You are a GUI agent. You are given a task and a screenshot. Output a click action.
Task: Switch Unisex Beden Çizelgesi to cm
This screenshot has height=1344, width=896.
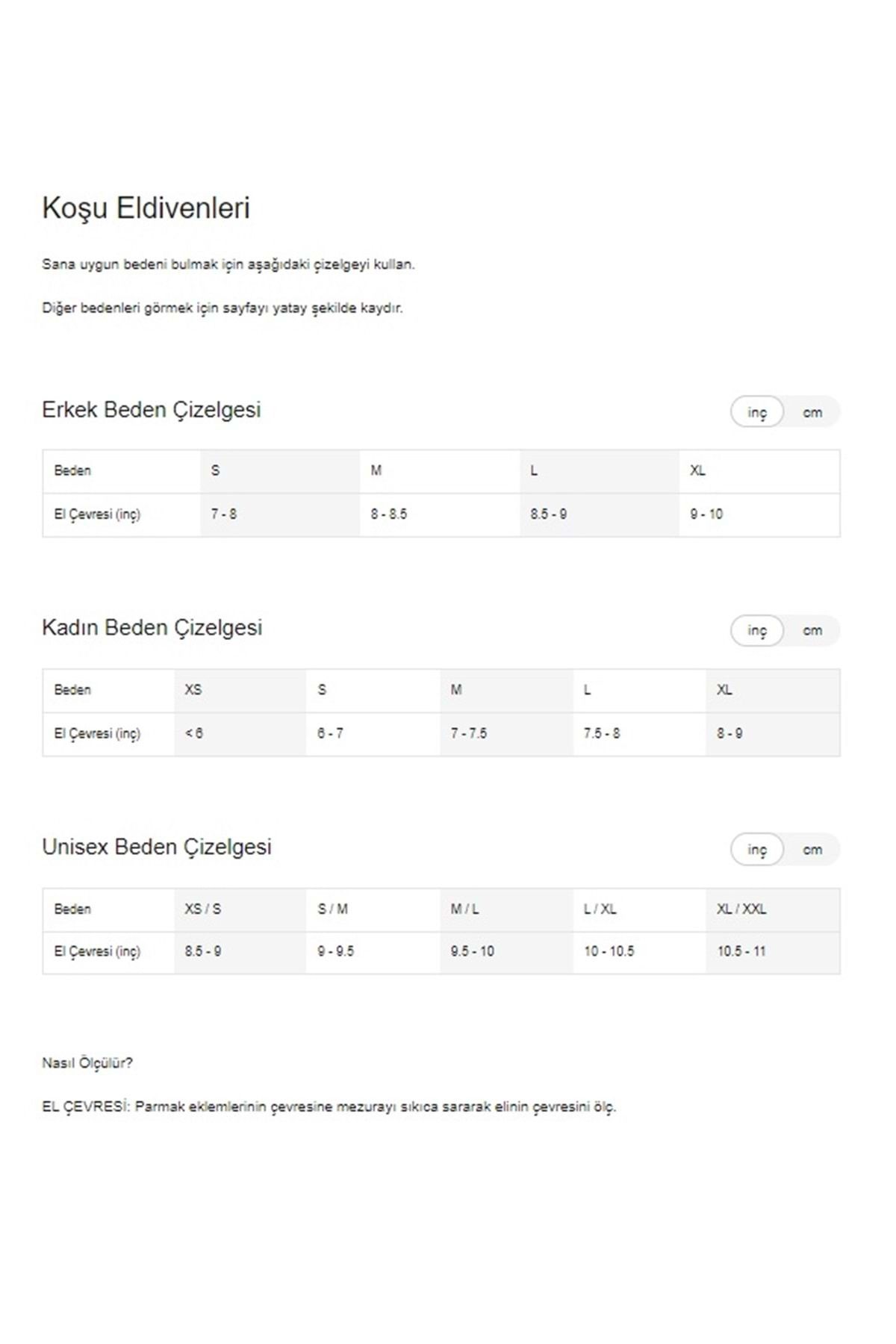[812, 850]
